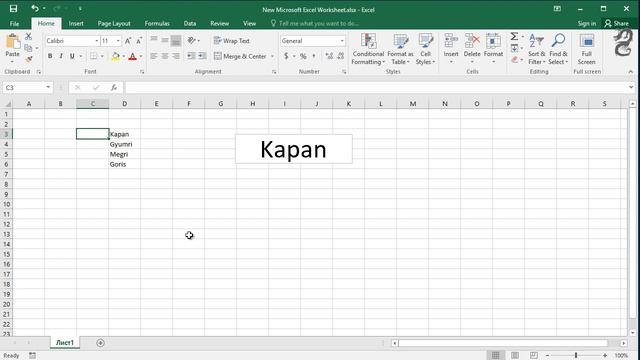Click the Decrease Decimal icon

coord(340,56)
